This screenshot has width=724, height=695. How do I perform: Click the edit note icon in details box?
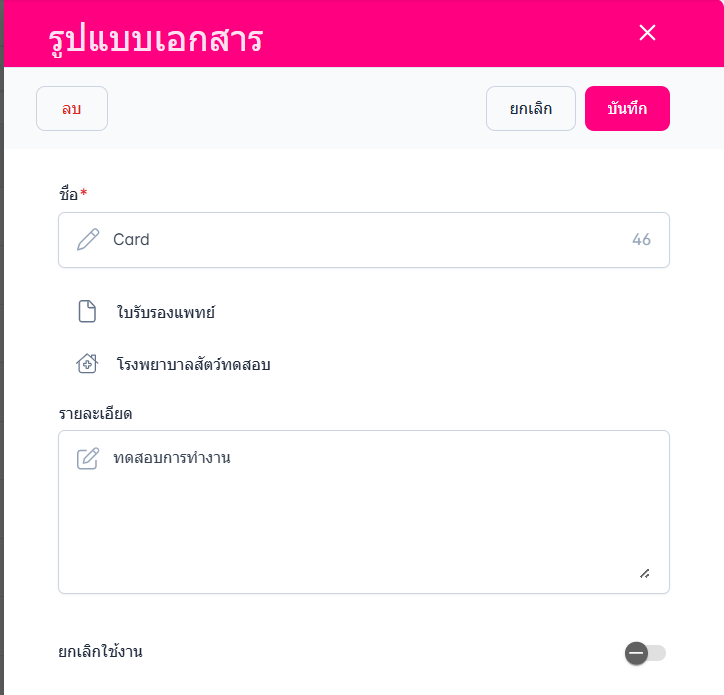click(88, 459)
